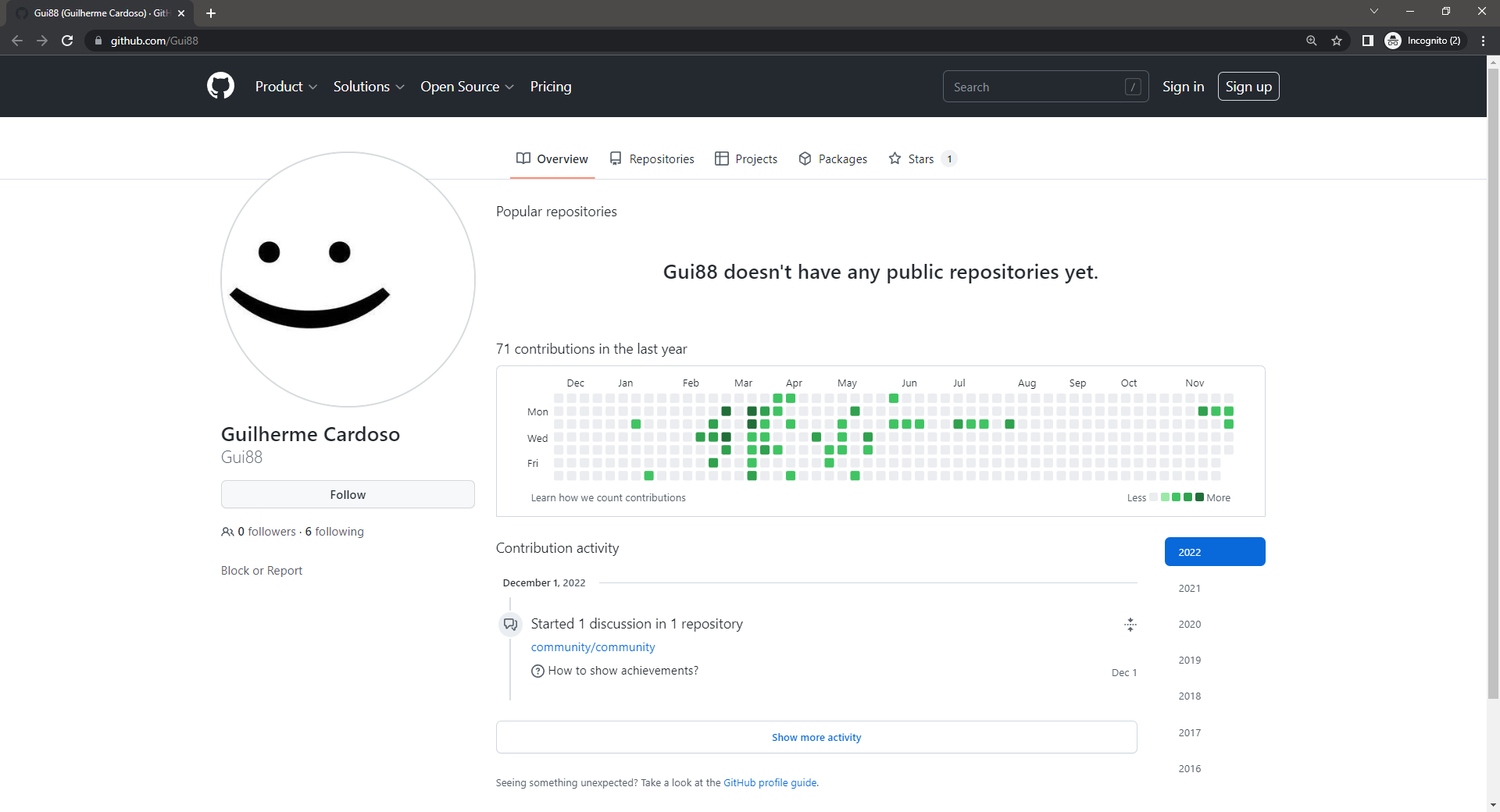Viewport: 1500px width, 812px height.
Task: Click the page vertical scrollbar
Action: click(1493, 383)
